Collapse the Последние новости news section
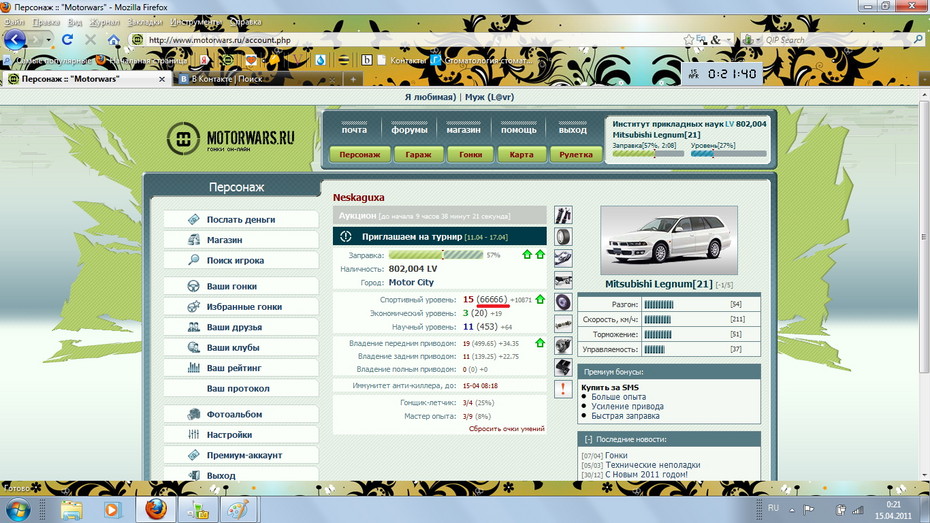Image resolution: width=930 pixels, height=523 pixels. click(x=588, y=439)
